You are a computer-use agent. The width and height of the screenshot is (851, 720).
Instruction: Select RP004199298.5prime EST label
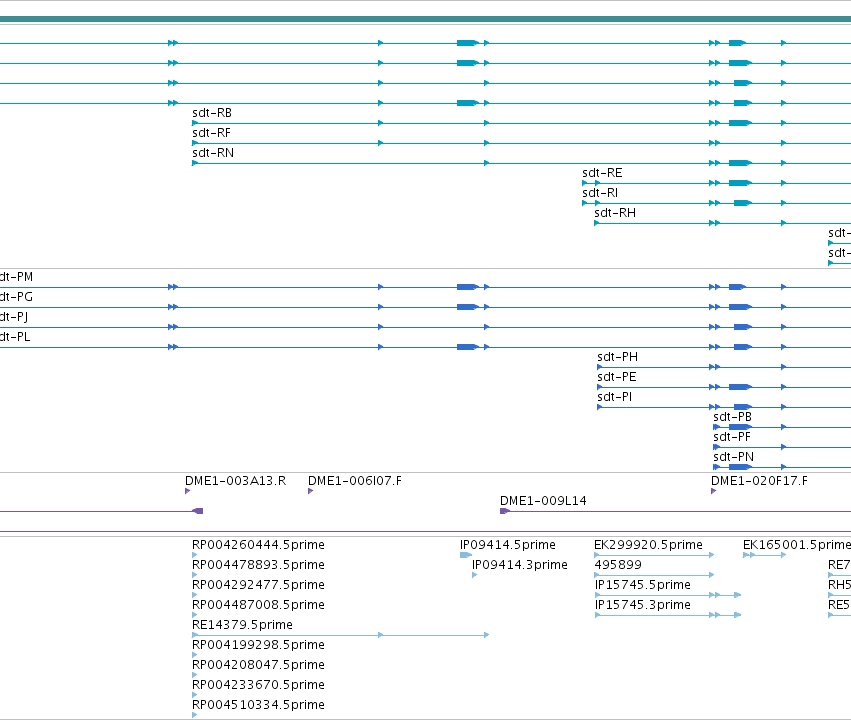coord(258,645)
